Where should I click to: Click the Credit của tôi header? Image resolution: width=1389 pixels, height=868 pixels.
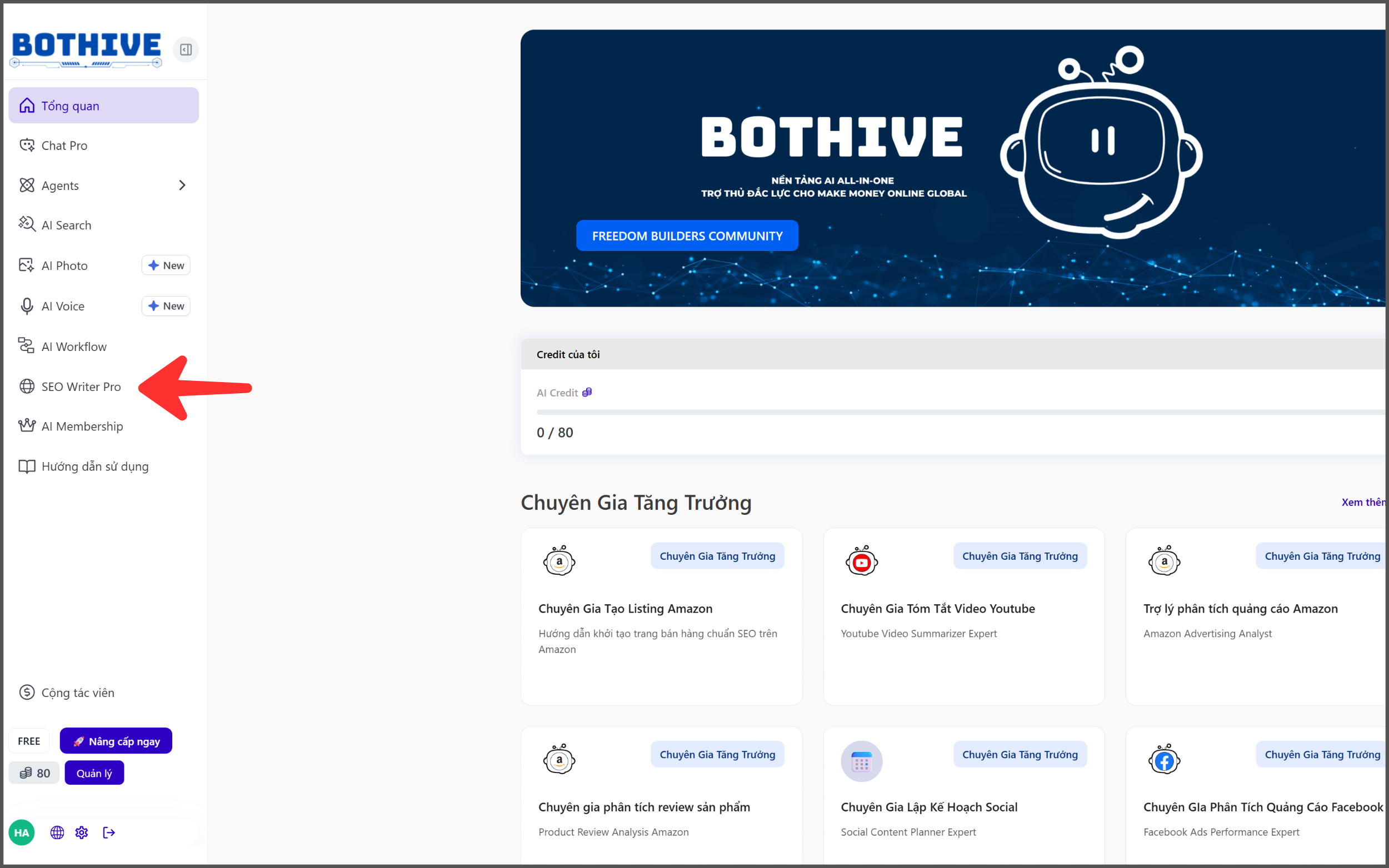click(x=954, y=355)
